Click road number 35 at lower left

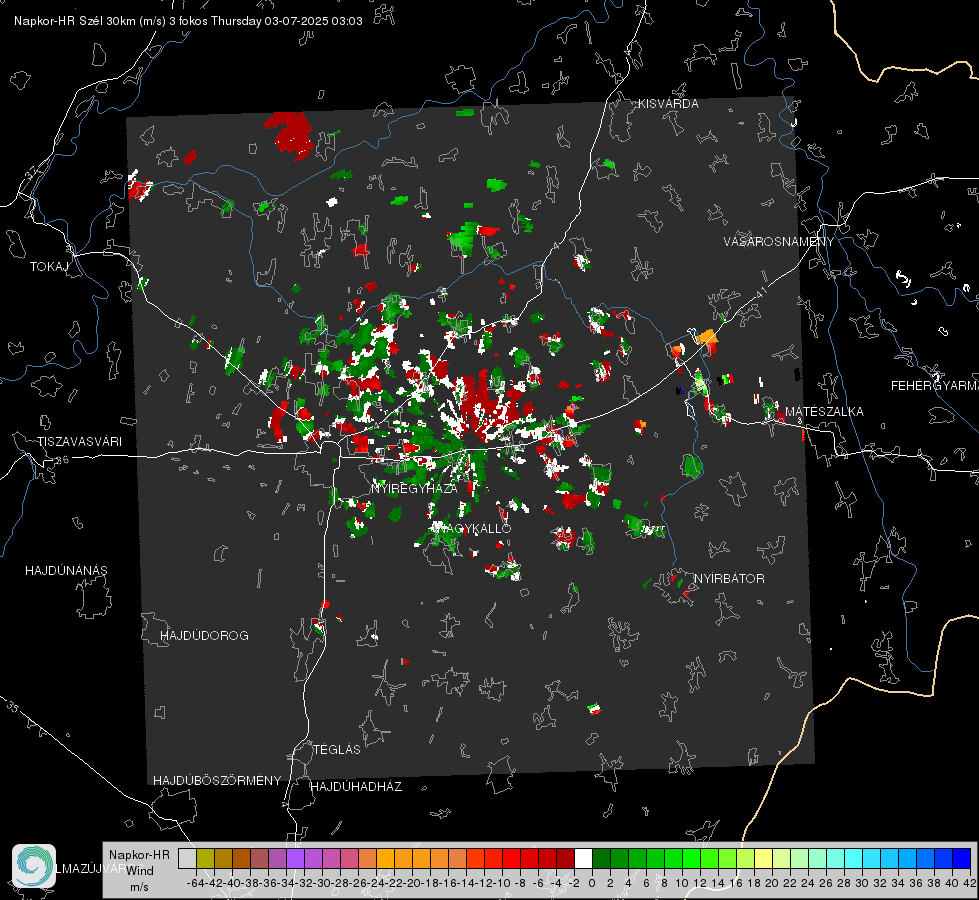coord(13,708)
